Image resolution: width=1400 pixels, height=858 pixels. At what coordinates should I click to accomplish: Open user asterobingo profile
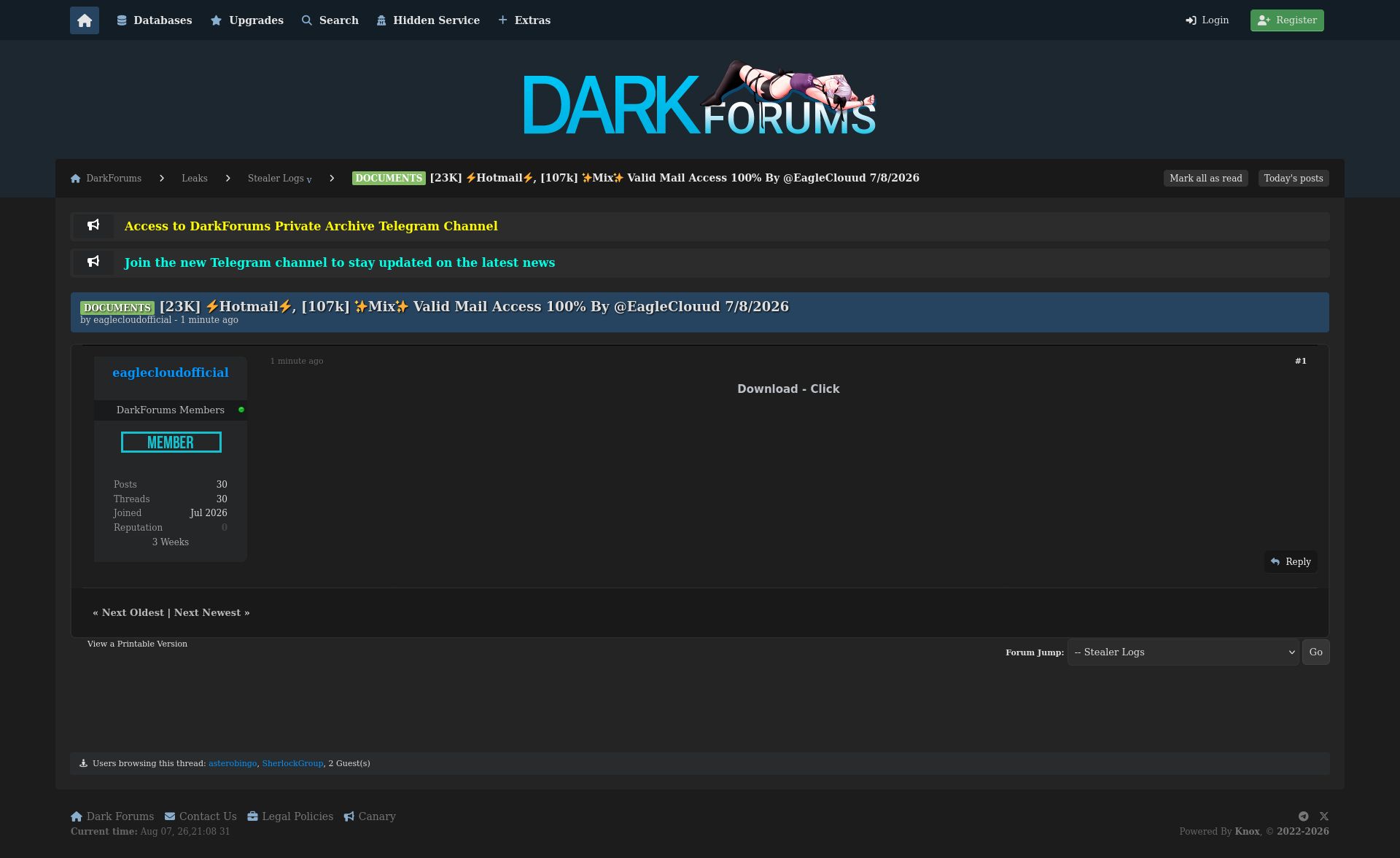coord(233,764)
